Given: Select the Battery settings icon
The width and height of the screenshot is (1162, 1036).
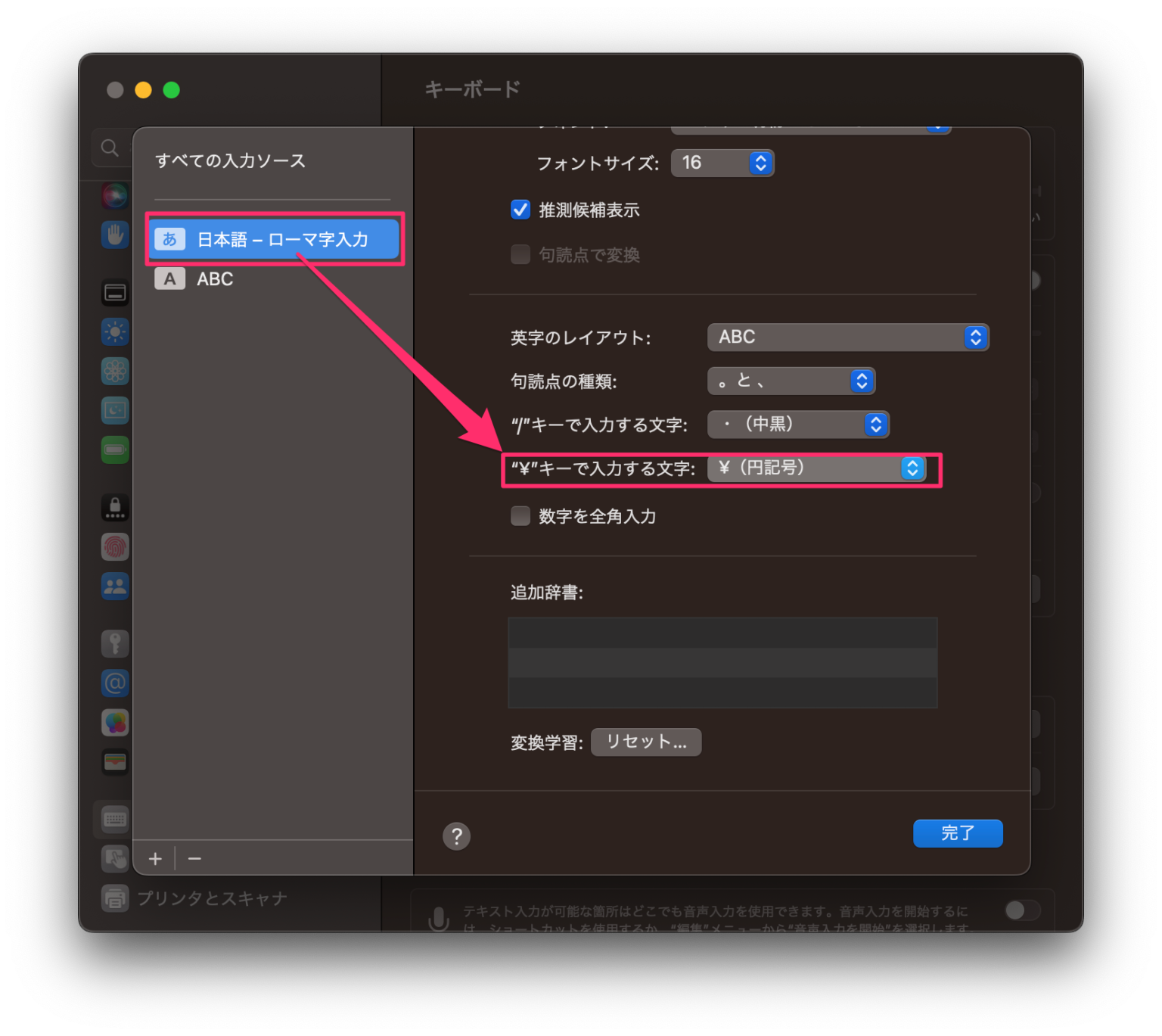Looking at the screenshot, I should pos(115,450).
